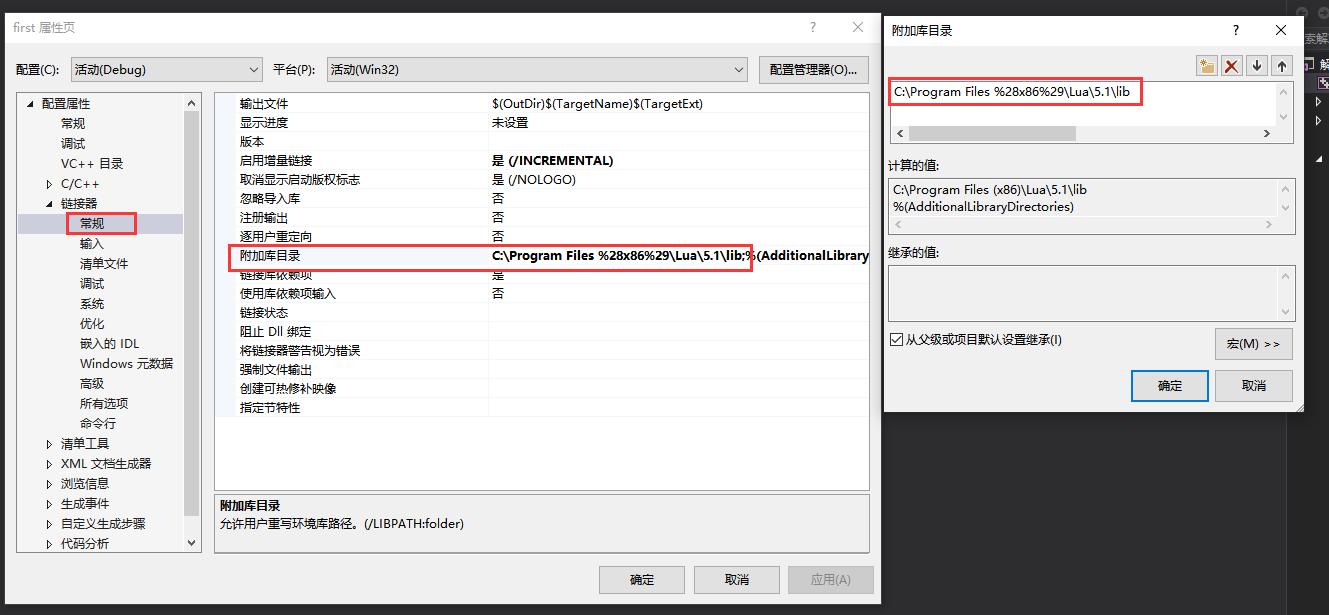The image size is (1329, 615).
Task: Select the 逐用户重定向 property row
Action: point(542,237)
